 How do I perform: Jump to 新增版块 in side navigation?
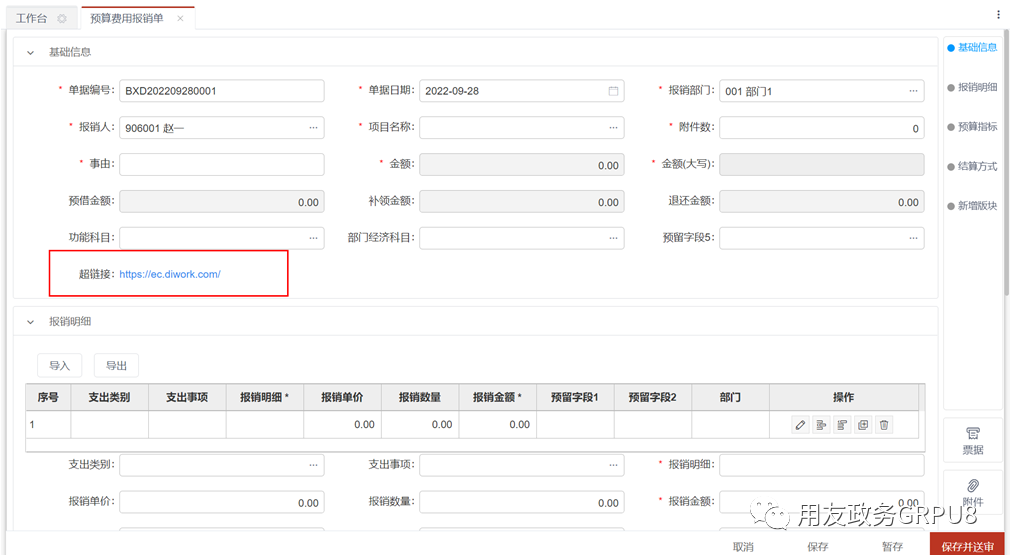point(973,206)
